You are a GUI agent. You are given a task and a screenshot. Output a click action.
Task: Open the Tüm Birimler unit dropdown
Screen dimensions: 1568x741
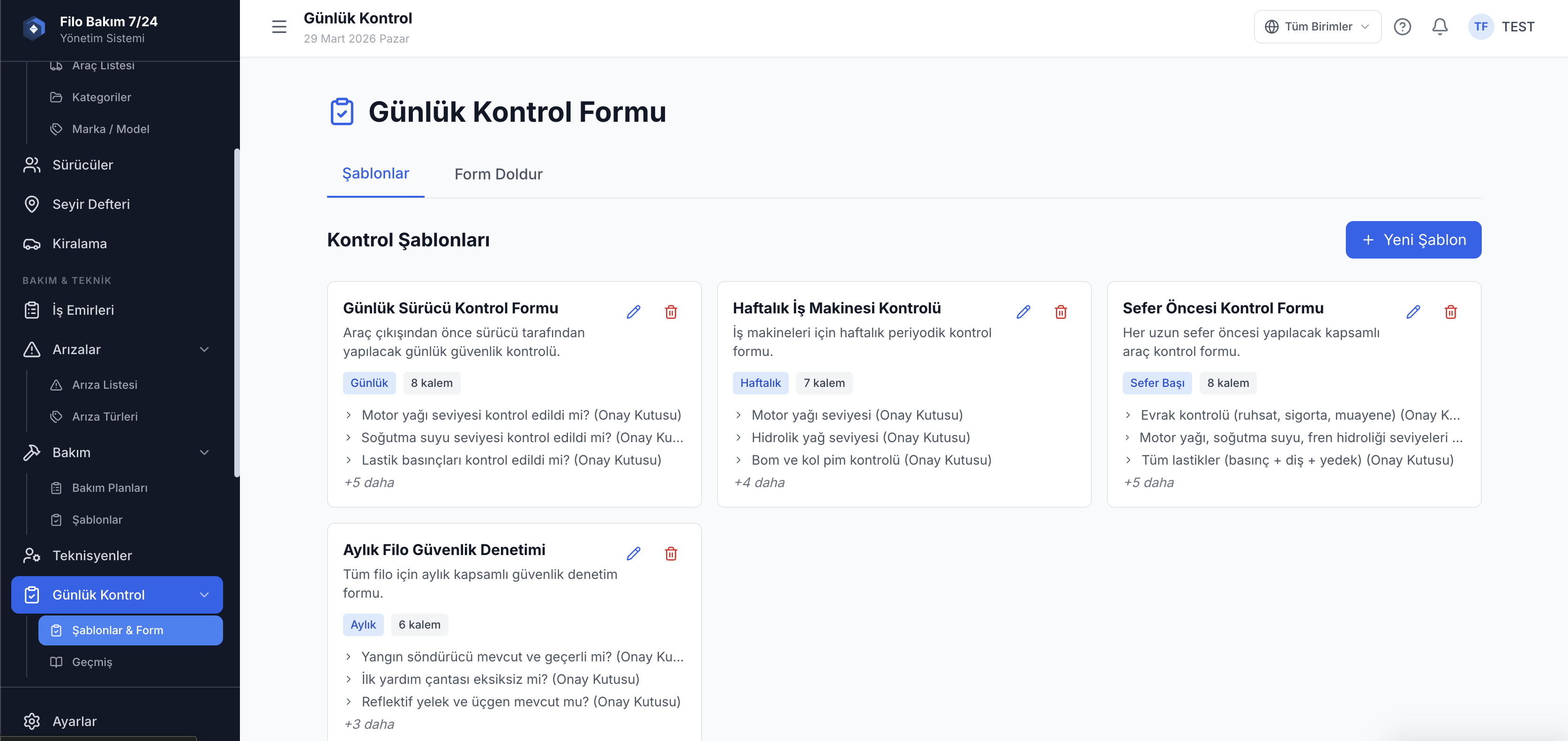point(1317,27)
